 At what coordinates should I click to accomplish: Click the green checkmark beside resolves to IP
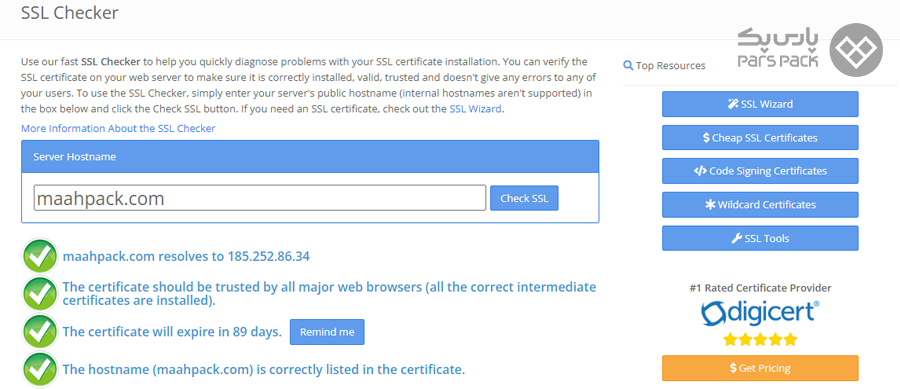pos(40,256)
